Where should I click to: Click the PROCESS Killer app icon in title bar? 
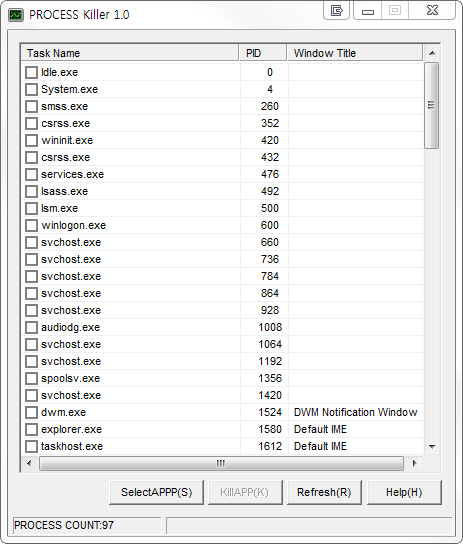click(16, 15)
